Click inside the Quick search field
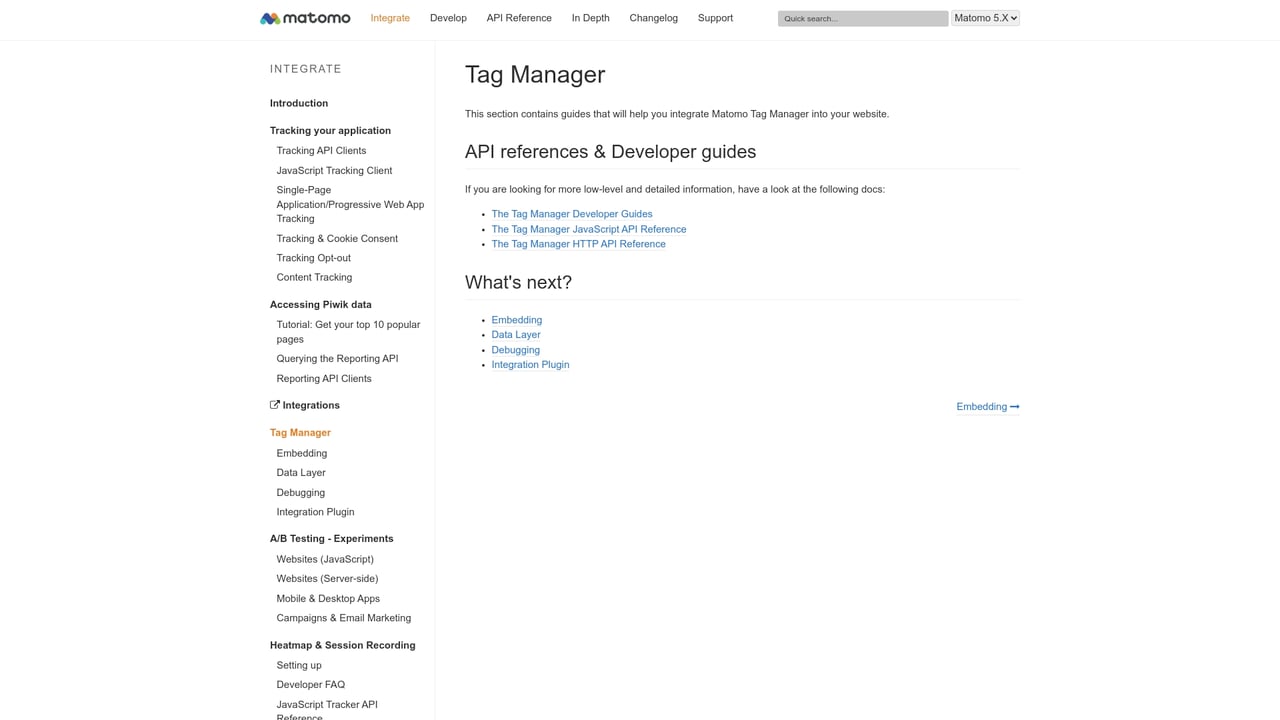Screen dimensions: 1280x720 (x=861, y=17)
